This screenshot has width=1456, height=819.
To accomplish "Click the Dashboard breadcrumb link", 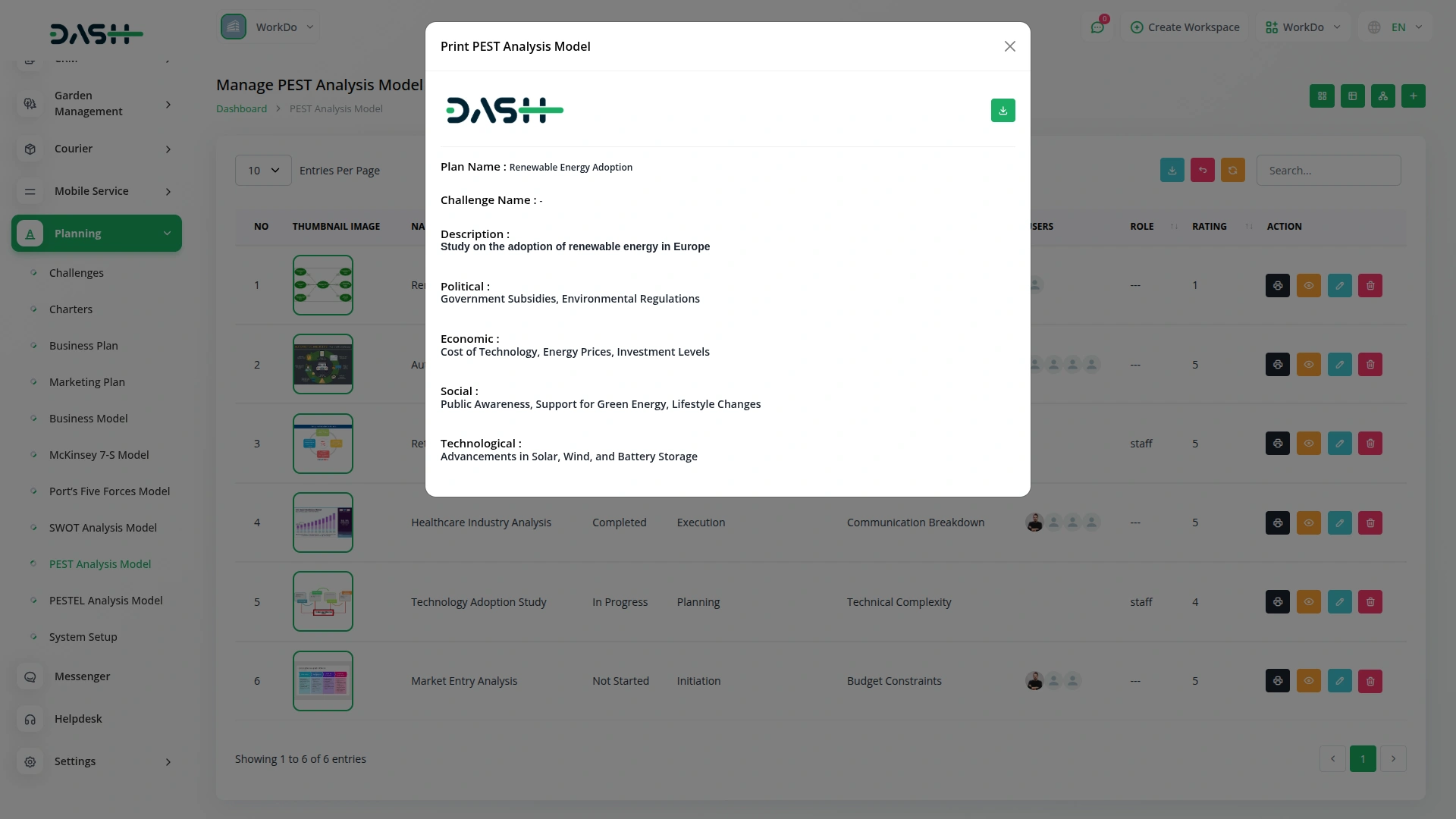I will point(241,109).
